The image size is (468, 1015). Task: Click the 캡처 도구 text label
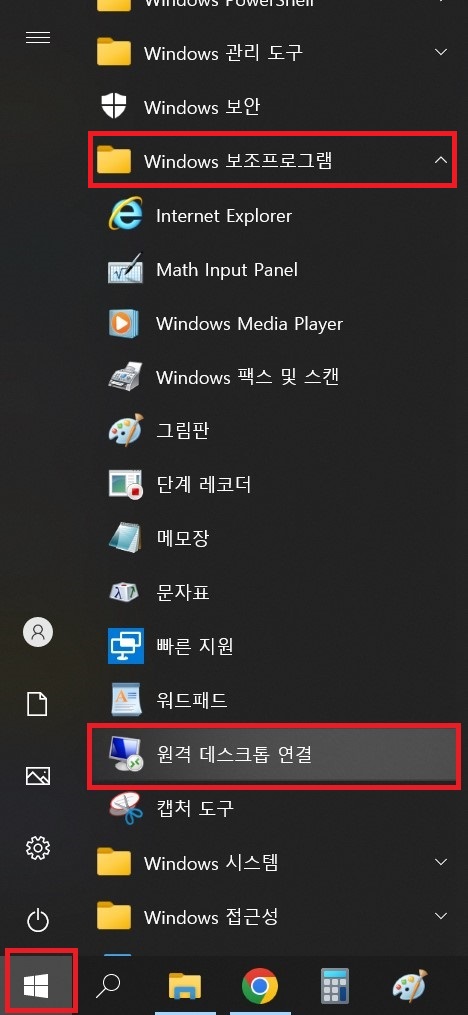coord(195,808)
